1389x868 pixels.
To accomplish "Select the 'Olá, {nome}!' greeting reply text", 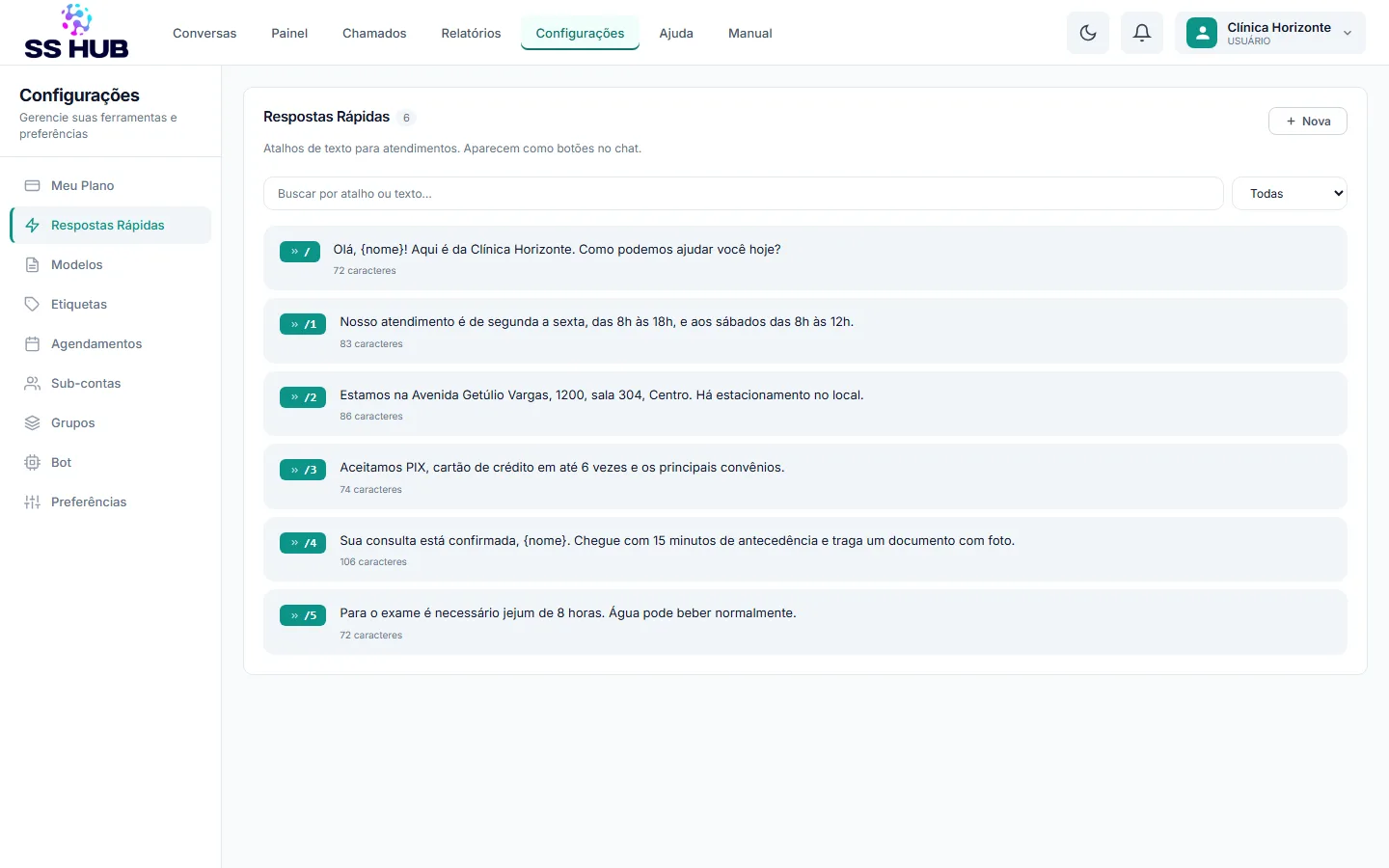I will click(557, 249).
